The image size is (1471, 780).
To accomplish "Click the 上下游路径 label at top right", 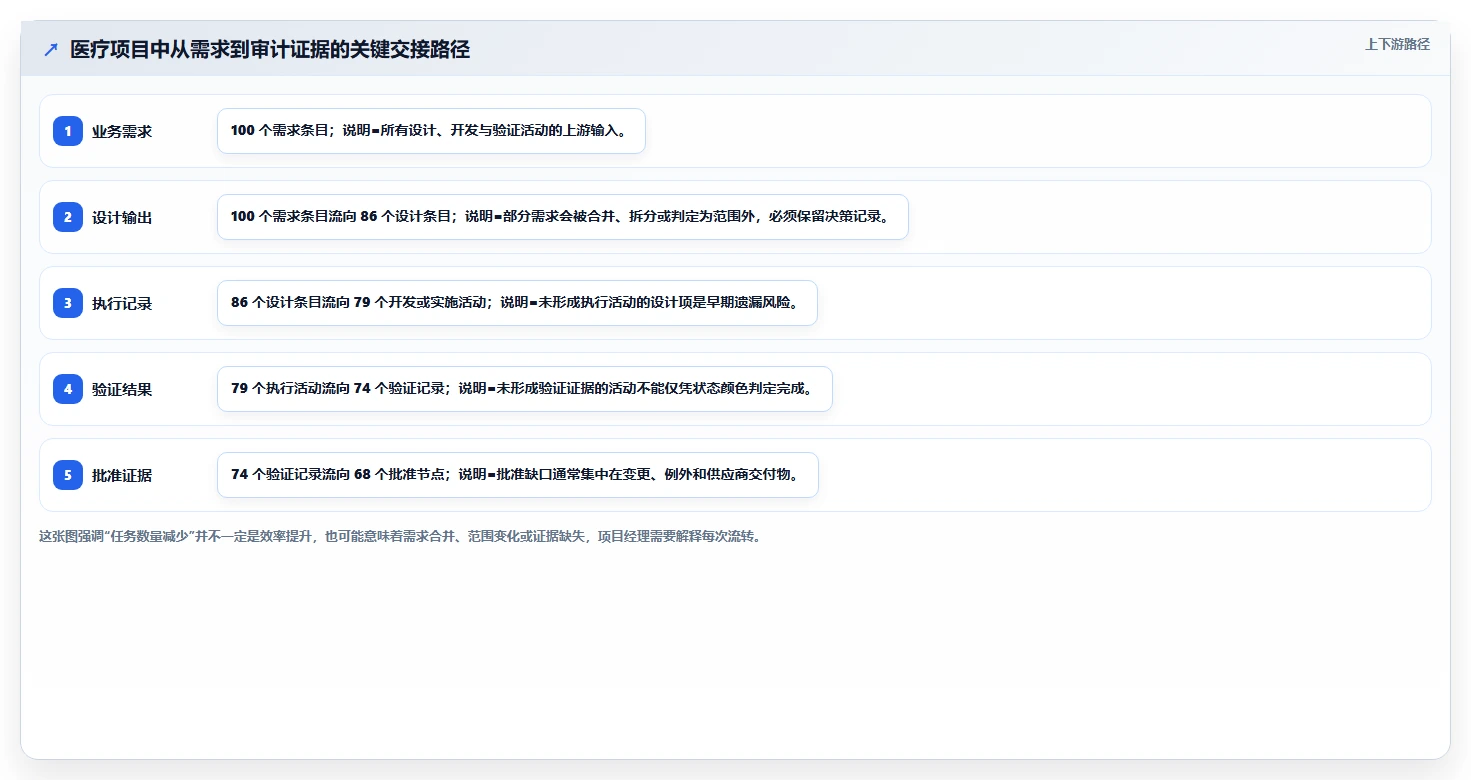I will tap(1397, 44).
